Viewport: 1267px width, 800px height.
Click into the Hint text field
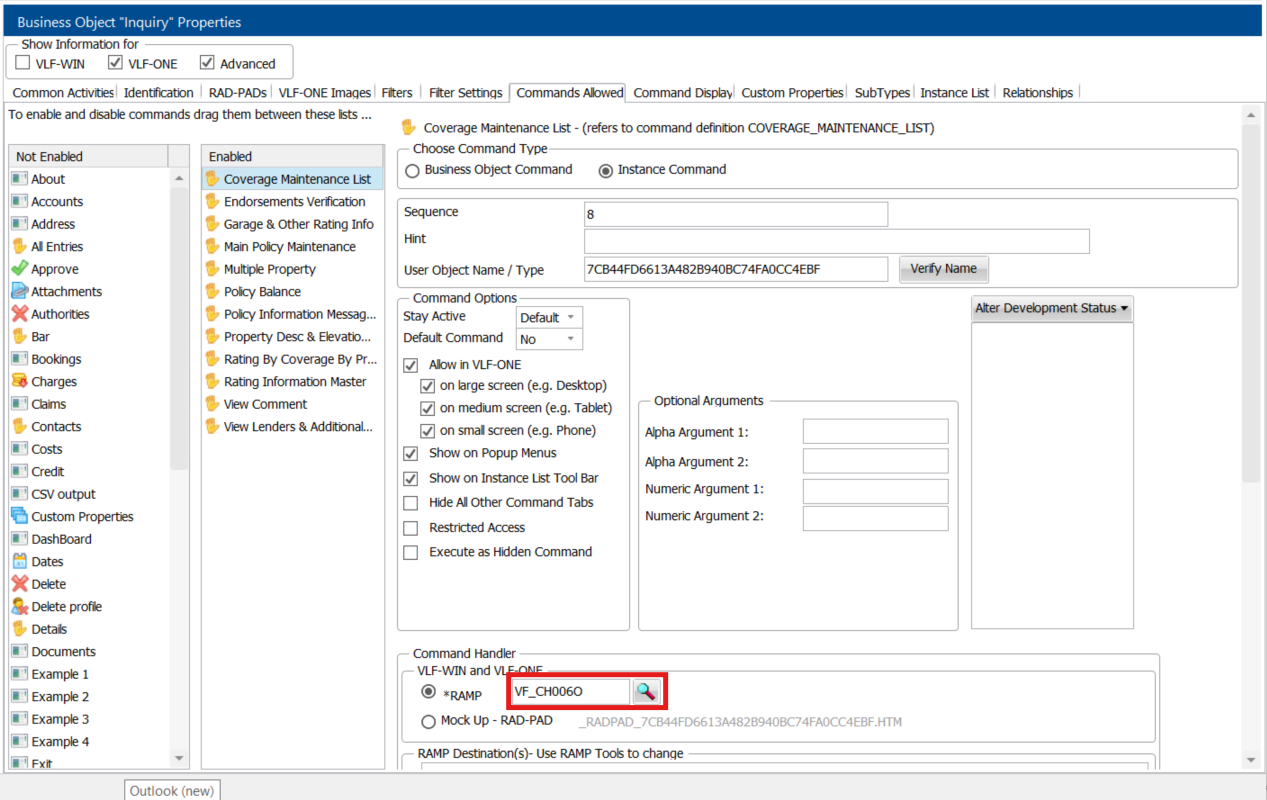pos(836,241)
